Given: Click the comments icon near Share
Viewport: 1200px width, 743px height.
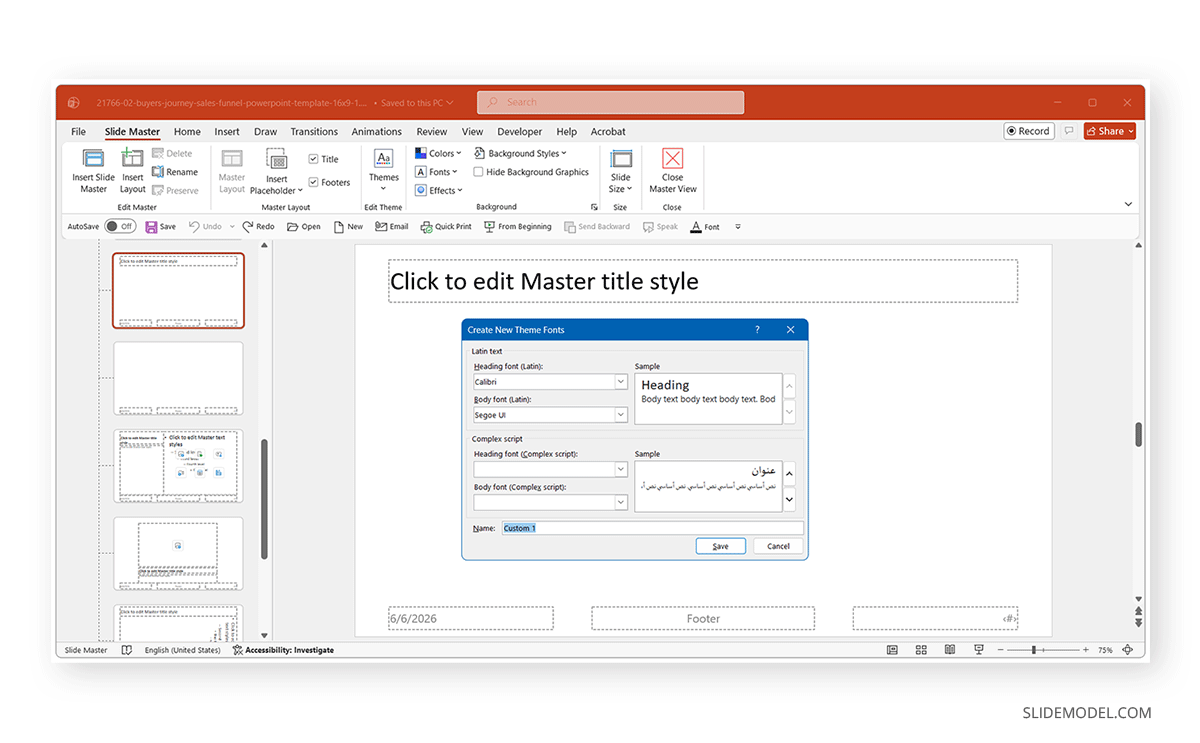Looking at the screenshot, I should [1069, 131].
